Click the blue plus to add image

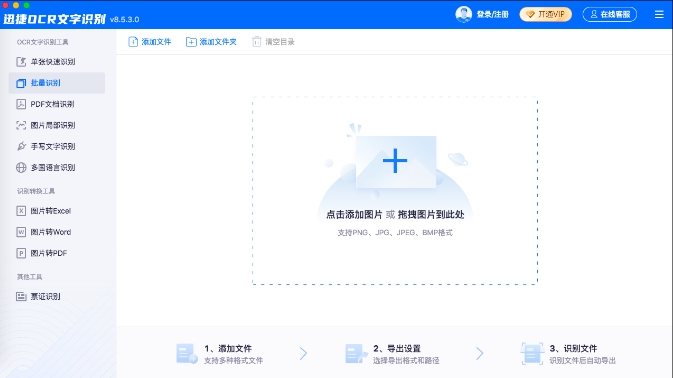(x=395, y=161)
